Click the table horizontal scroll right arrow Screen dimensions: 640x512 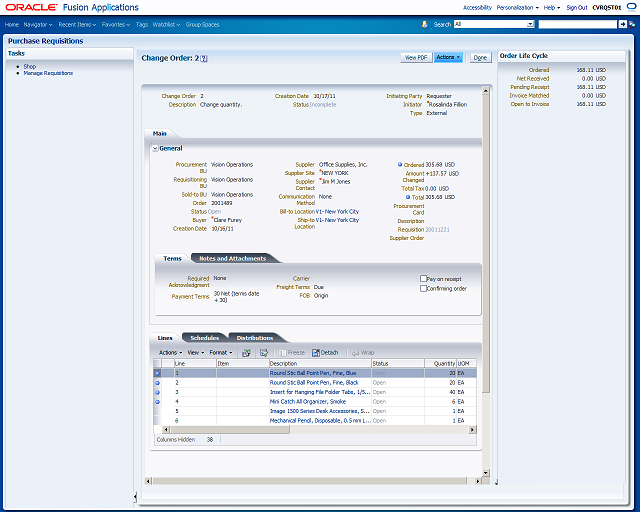point(472,430)
